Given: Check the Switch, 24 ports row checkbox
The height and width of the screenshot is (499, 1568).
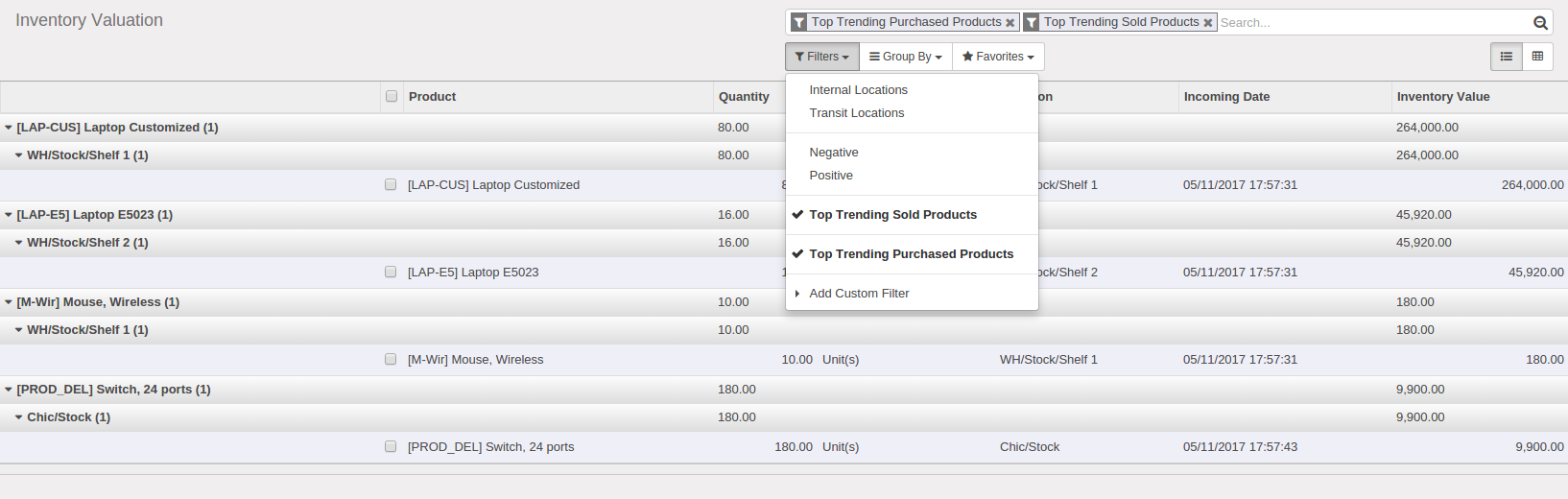Looking at the screenshot, I should [x=391, y=446].
